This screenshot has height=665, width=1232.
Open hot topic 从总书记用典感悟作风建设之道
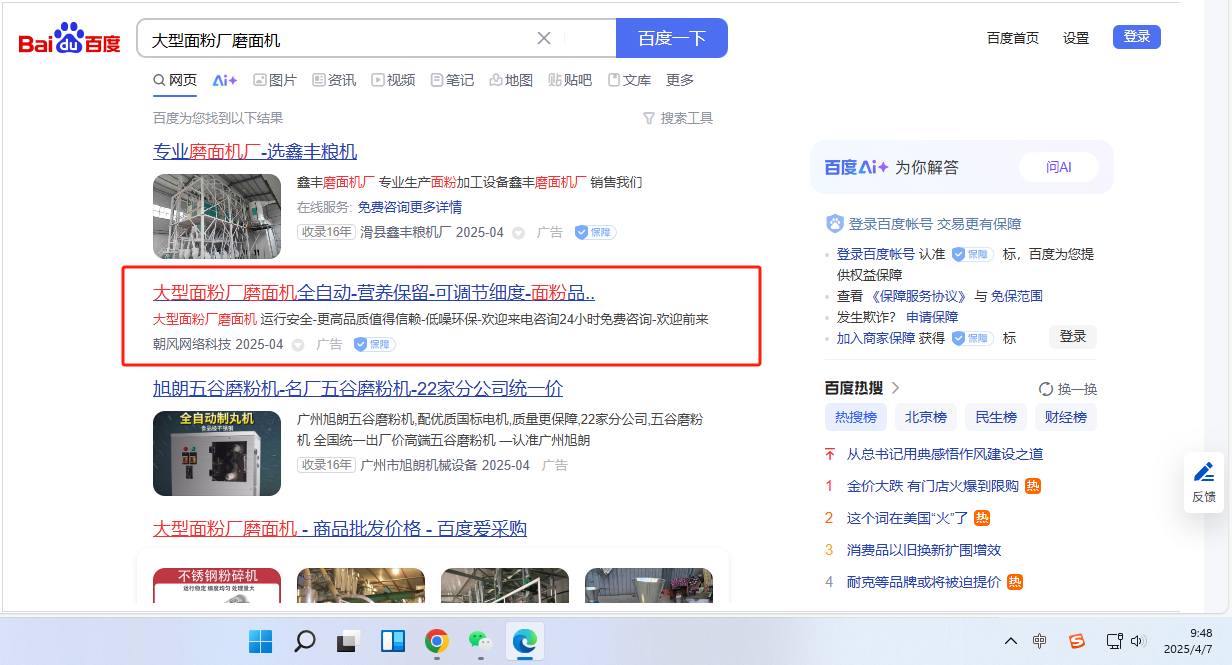pos(945,454)
